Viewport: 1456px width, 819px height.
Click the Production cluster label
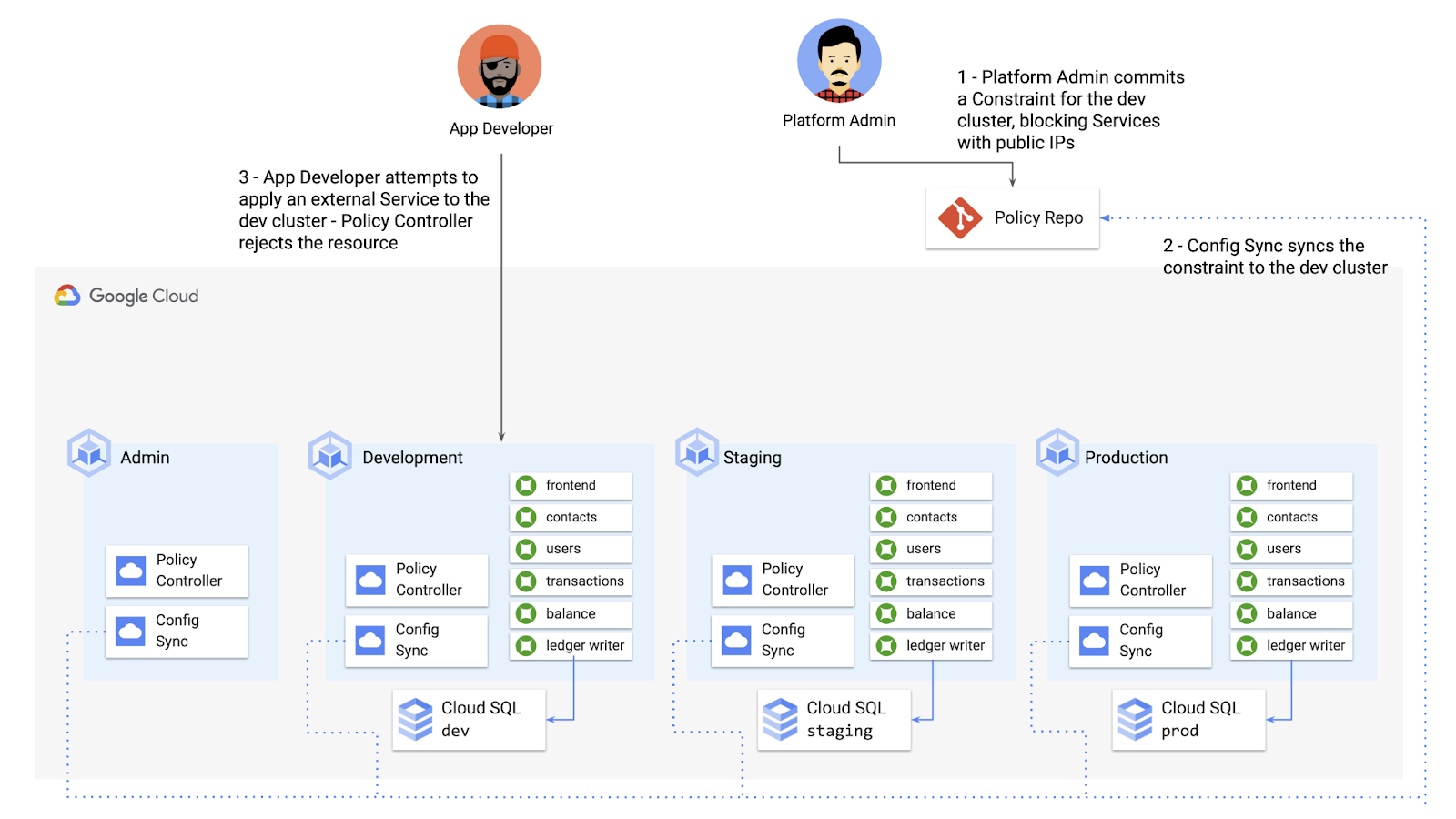coord(1126,458)
